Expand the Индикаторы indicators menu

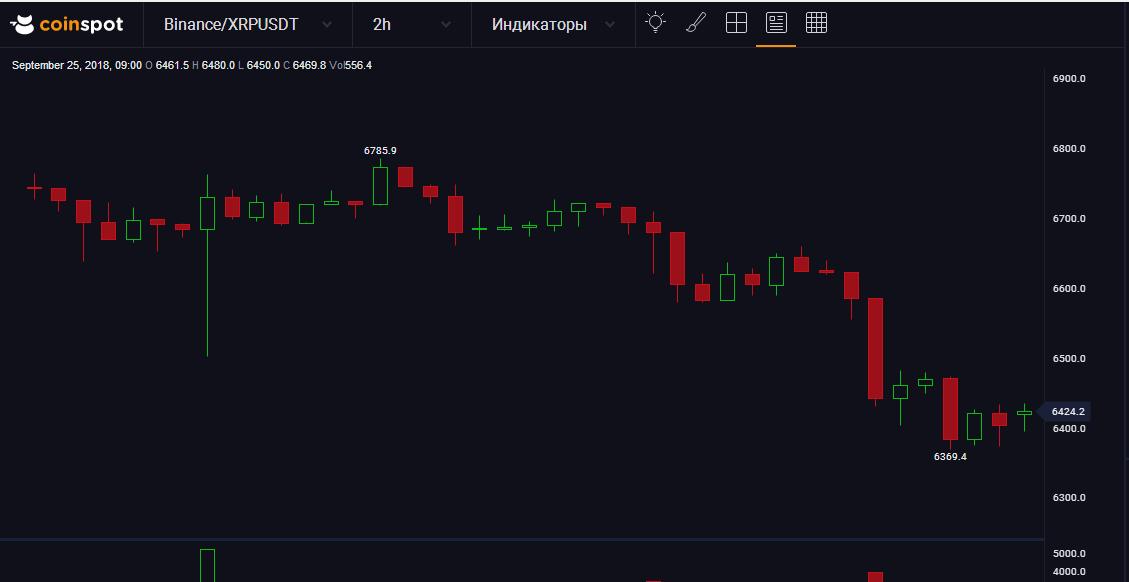click(x=539, y=24)
